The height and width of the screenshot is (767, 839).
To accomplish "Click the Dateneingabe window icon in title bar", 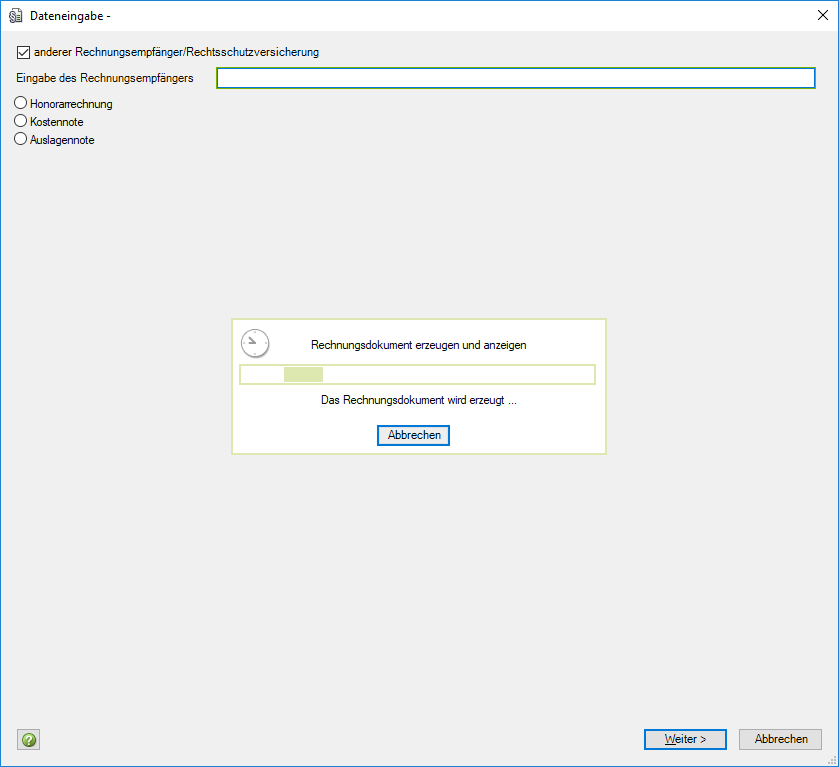I will click(16, 15).
